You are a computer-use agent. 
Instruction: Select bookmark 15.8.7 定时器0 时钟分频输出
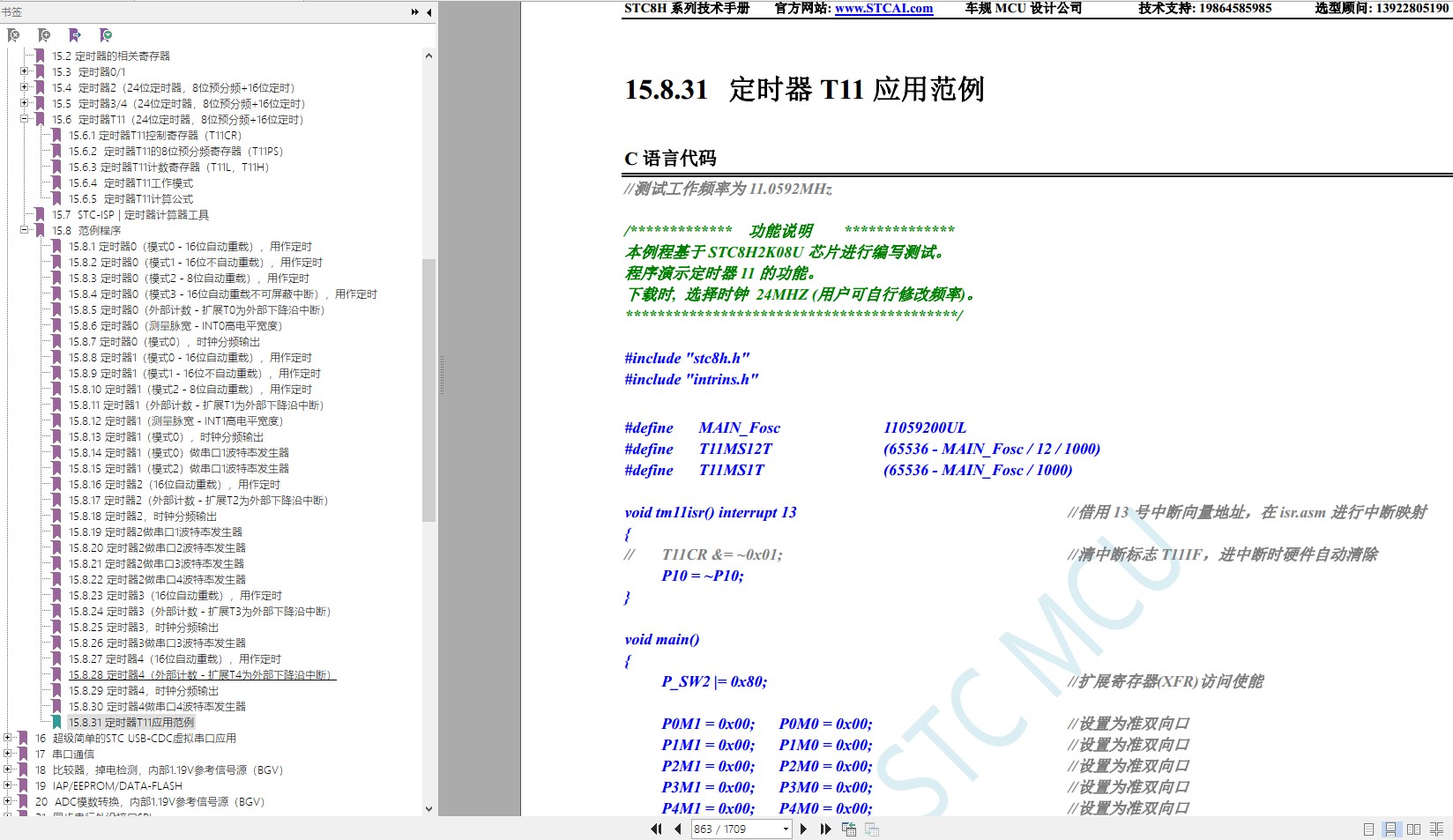[x=165, y=341]
